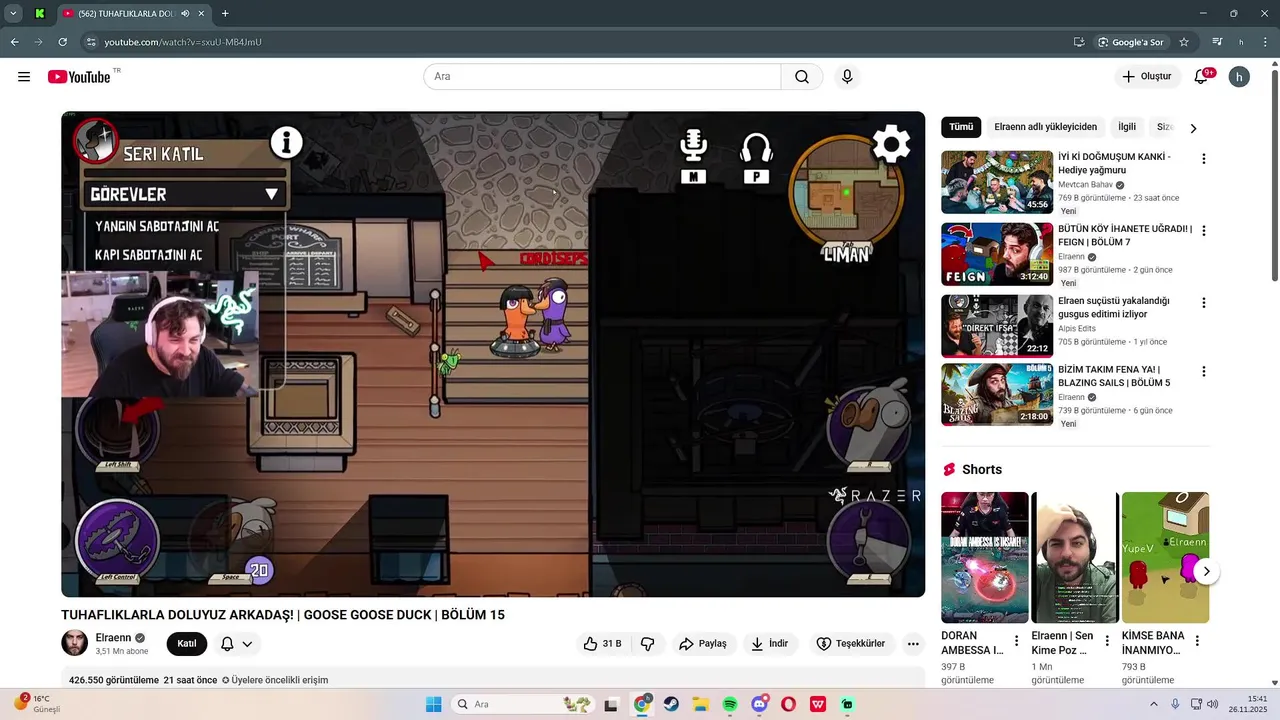Mute tab audio speaker icon
The image size is (1280, 720).
tap(185, 13)
